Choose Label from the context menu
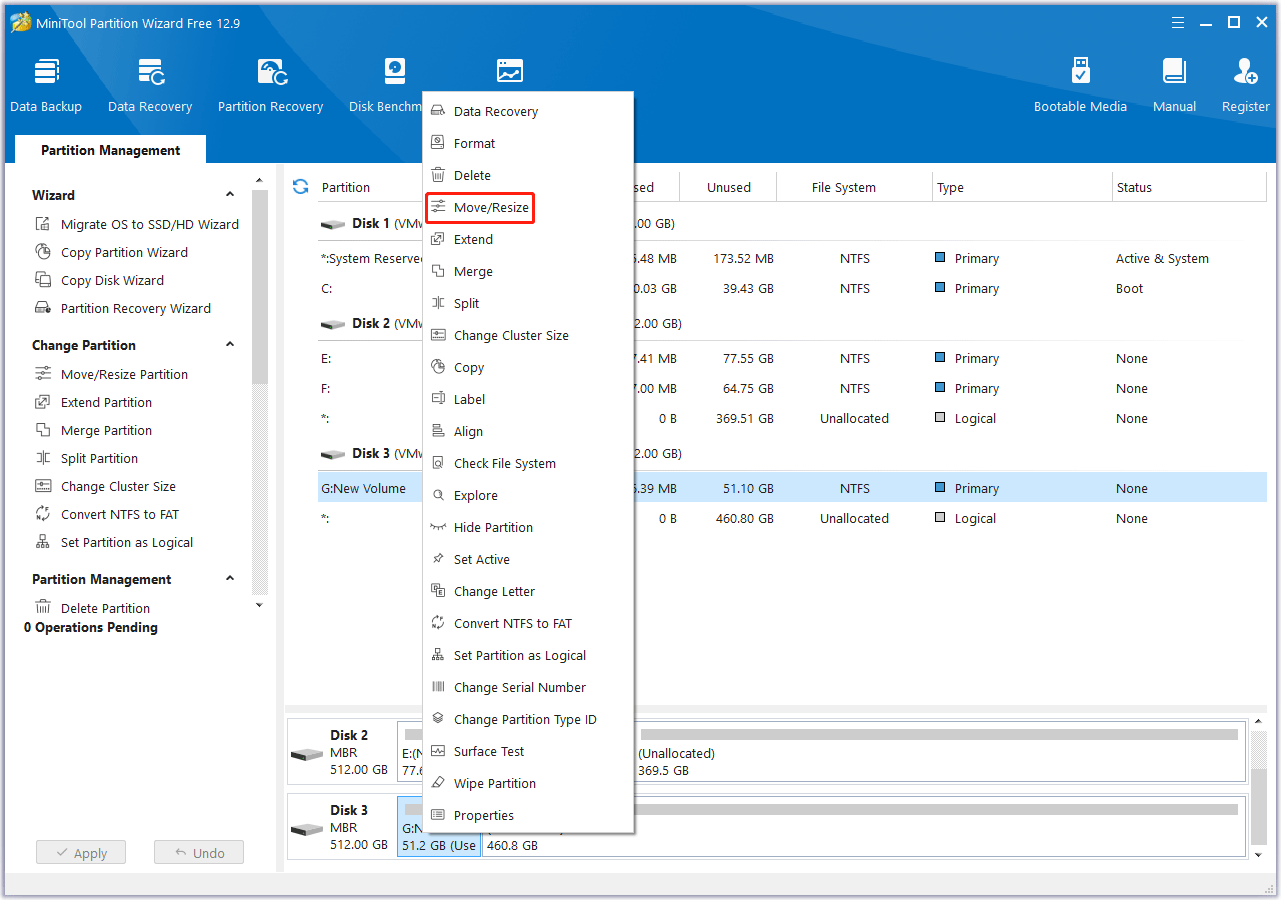Screen dimensions: 1281x900 click(528, 399)
